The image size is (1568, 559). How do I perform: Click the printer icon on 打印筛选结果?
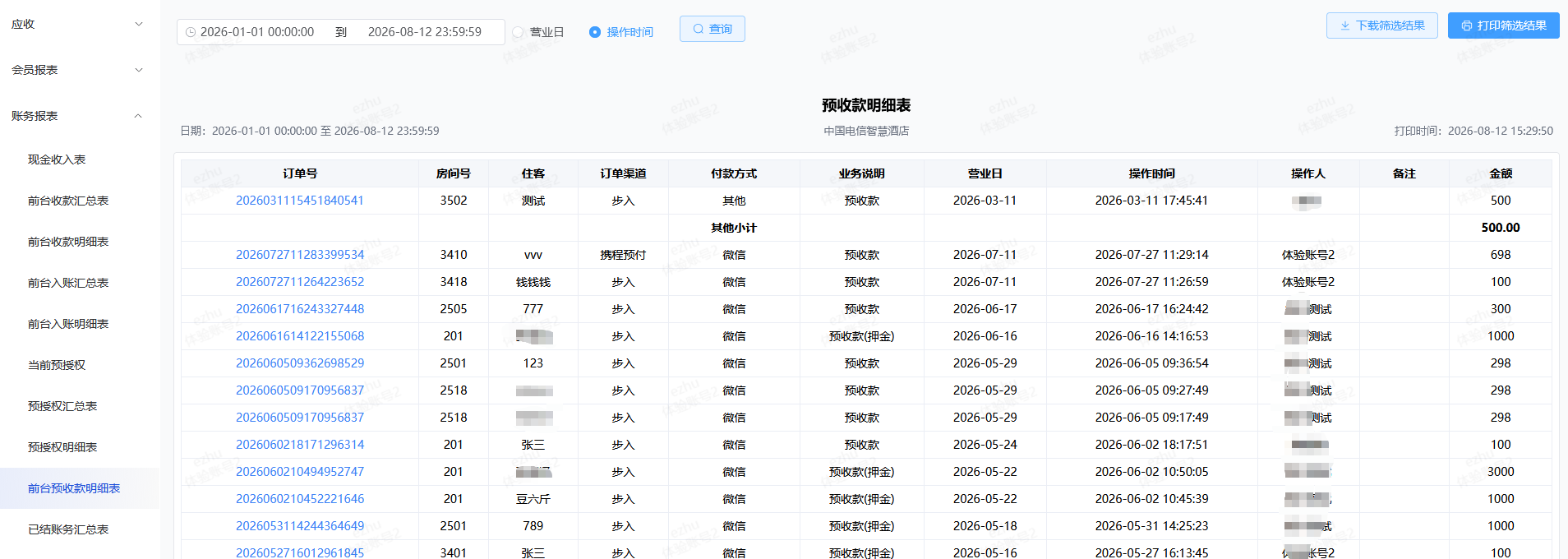pos(1467,25)
